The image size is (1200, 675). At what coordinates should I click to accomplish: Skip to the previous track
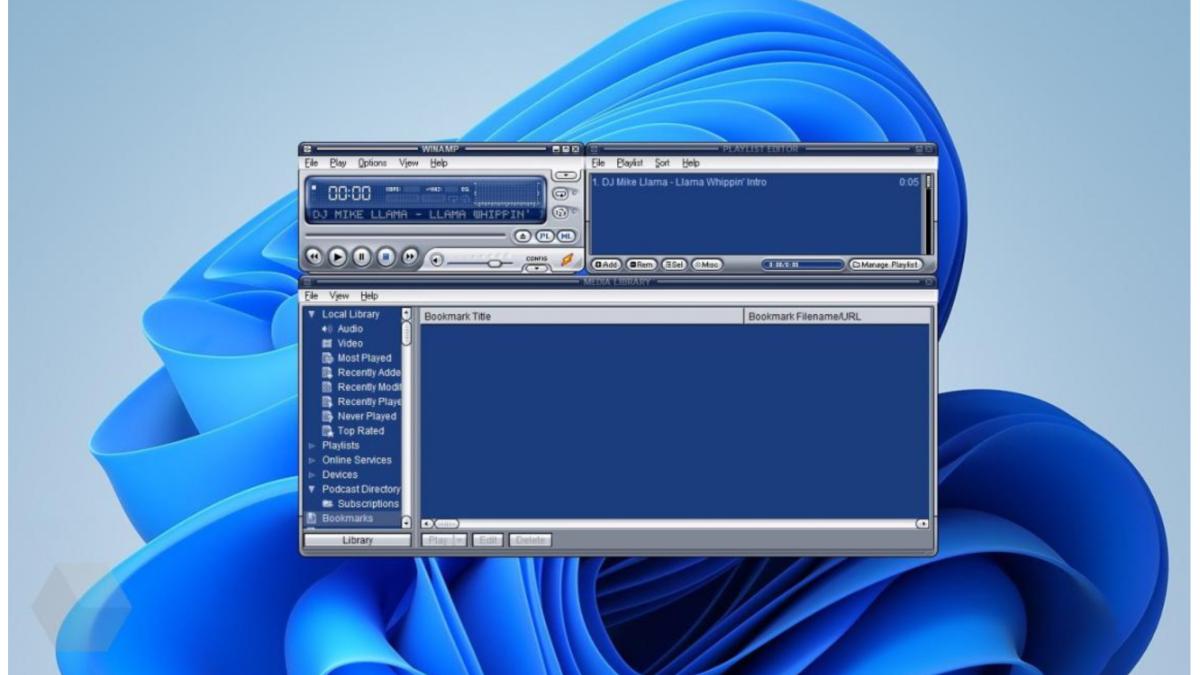(x=314, y=256)
